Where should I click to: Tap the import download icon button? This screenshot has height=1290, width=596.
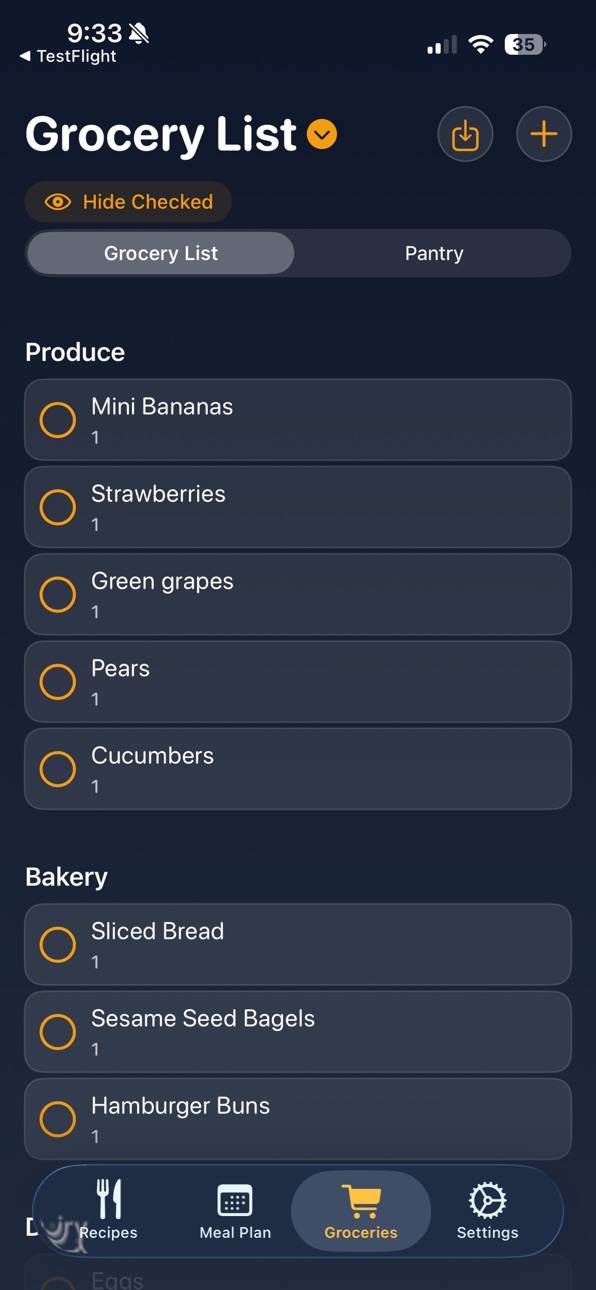tap(465, 134)
